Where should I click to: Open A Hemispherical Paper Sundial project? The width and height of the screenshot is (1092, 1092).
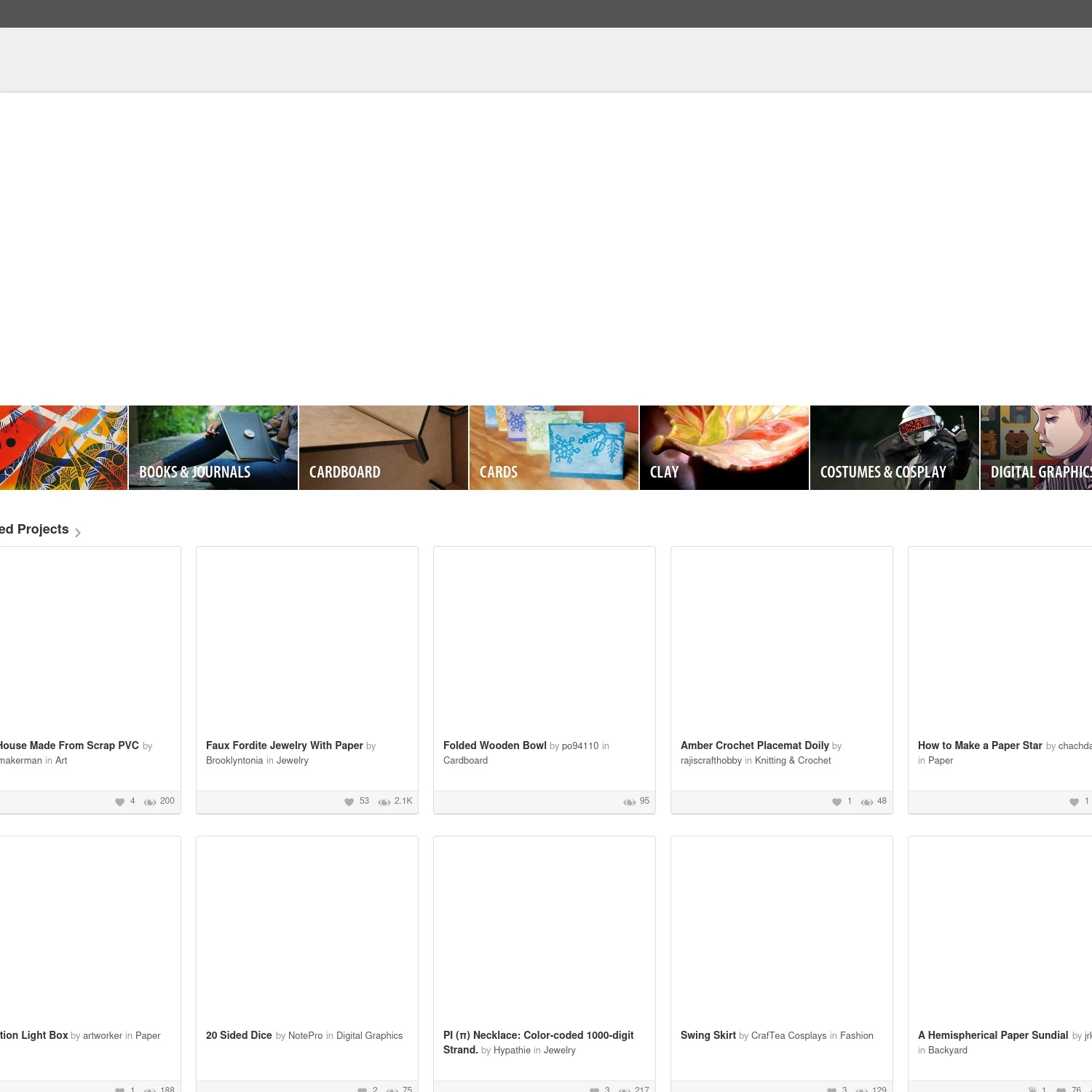[993, 1035]
